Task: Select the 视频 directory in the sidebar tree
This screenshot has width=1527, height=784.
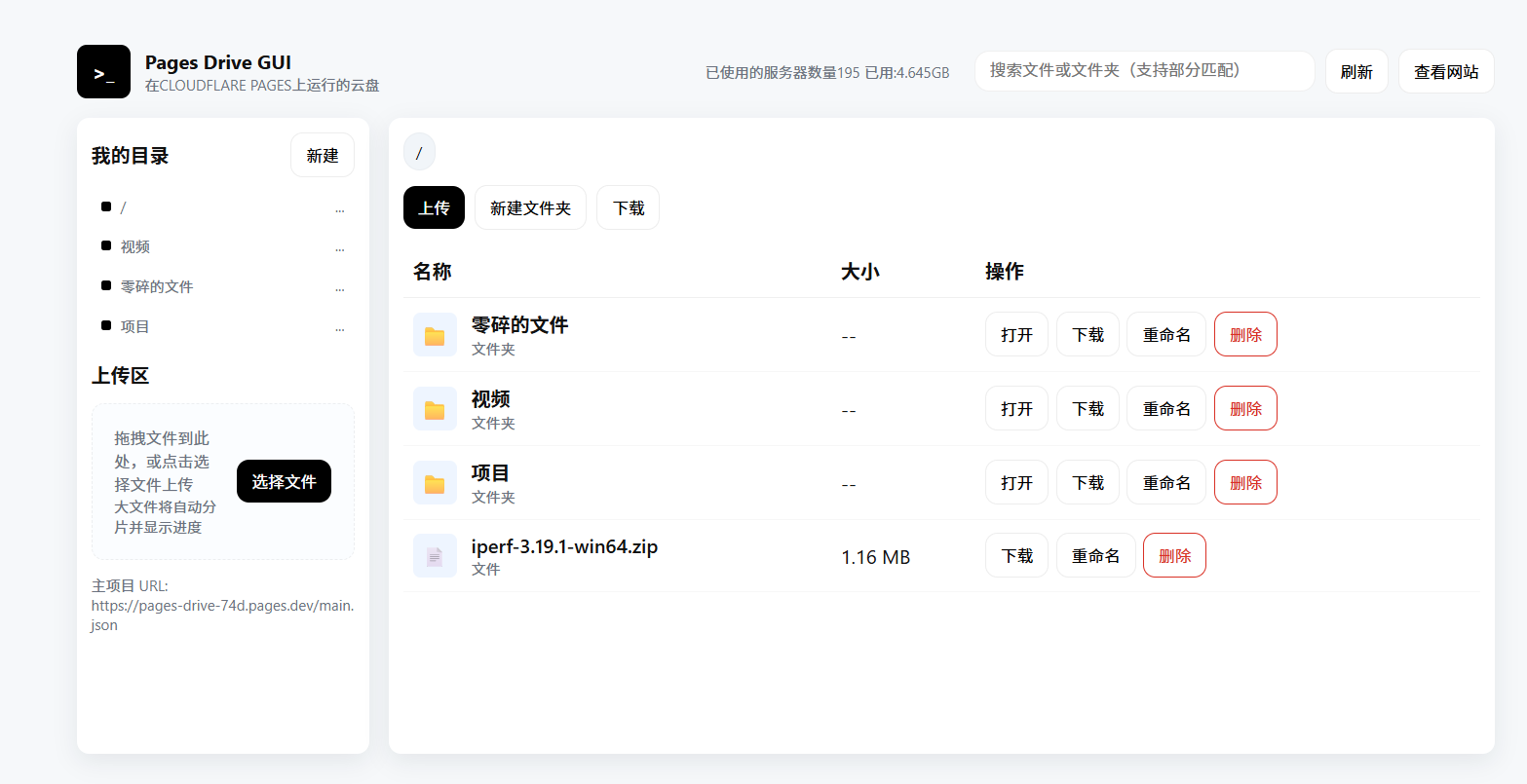Action: 135,247
